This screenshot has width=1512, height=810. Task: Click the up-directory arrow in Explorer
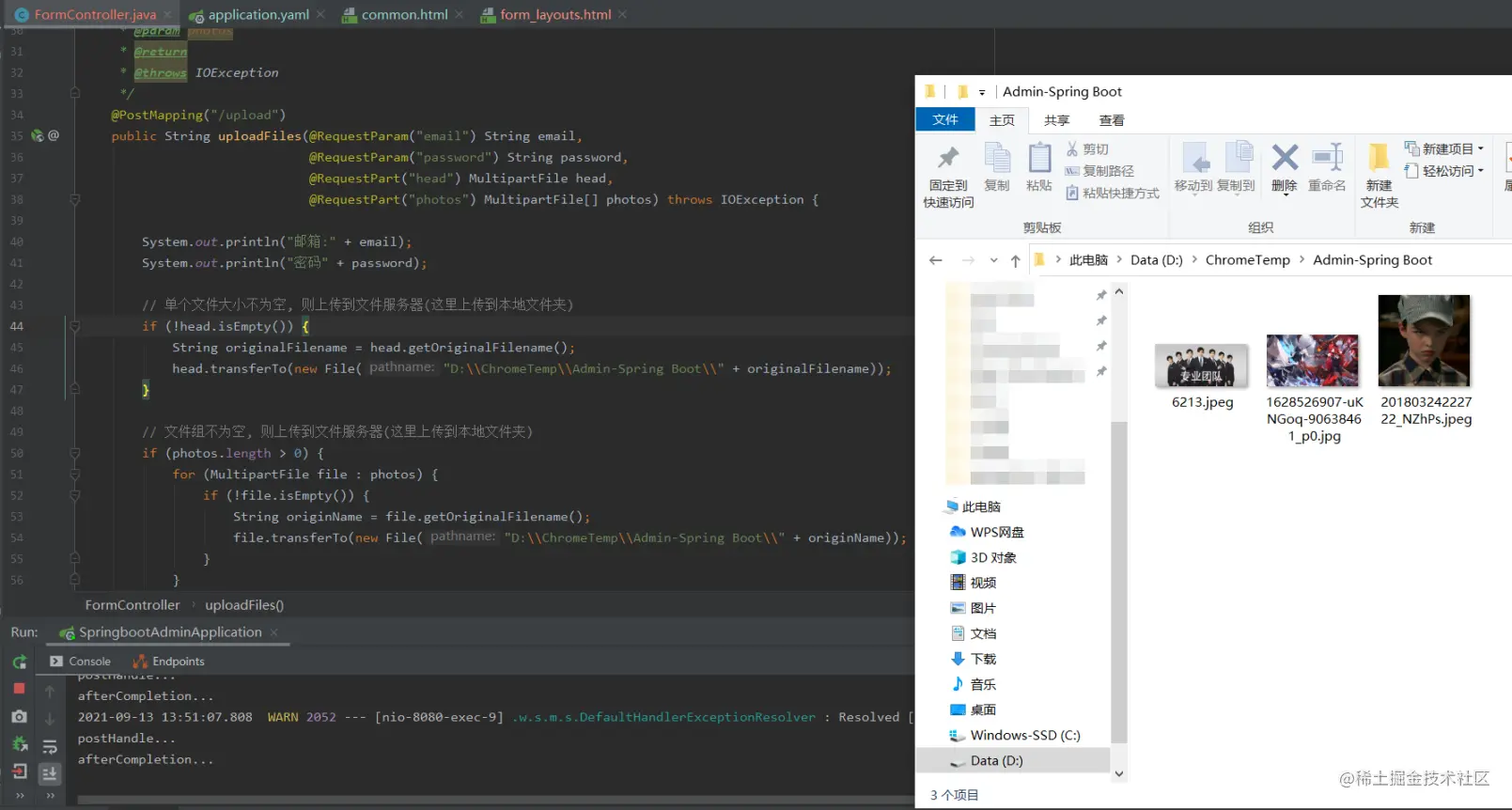1015,260
